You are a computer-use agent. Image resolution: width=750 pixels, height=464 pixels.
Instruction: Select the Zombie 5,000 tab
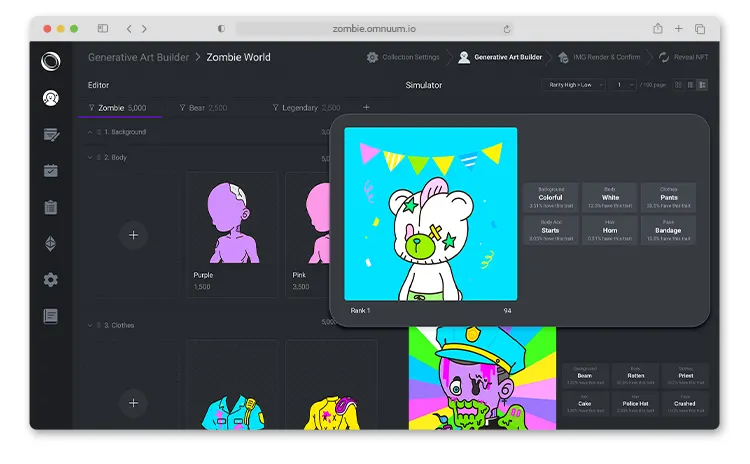(x=118, y=108)
